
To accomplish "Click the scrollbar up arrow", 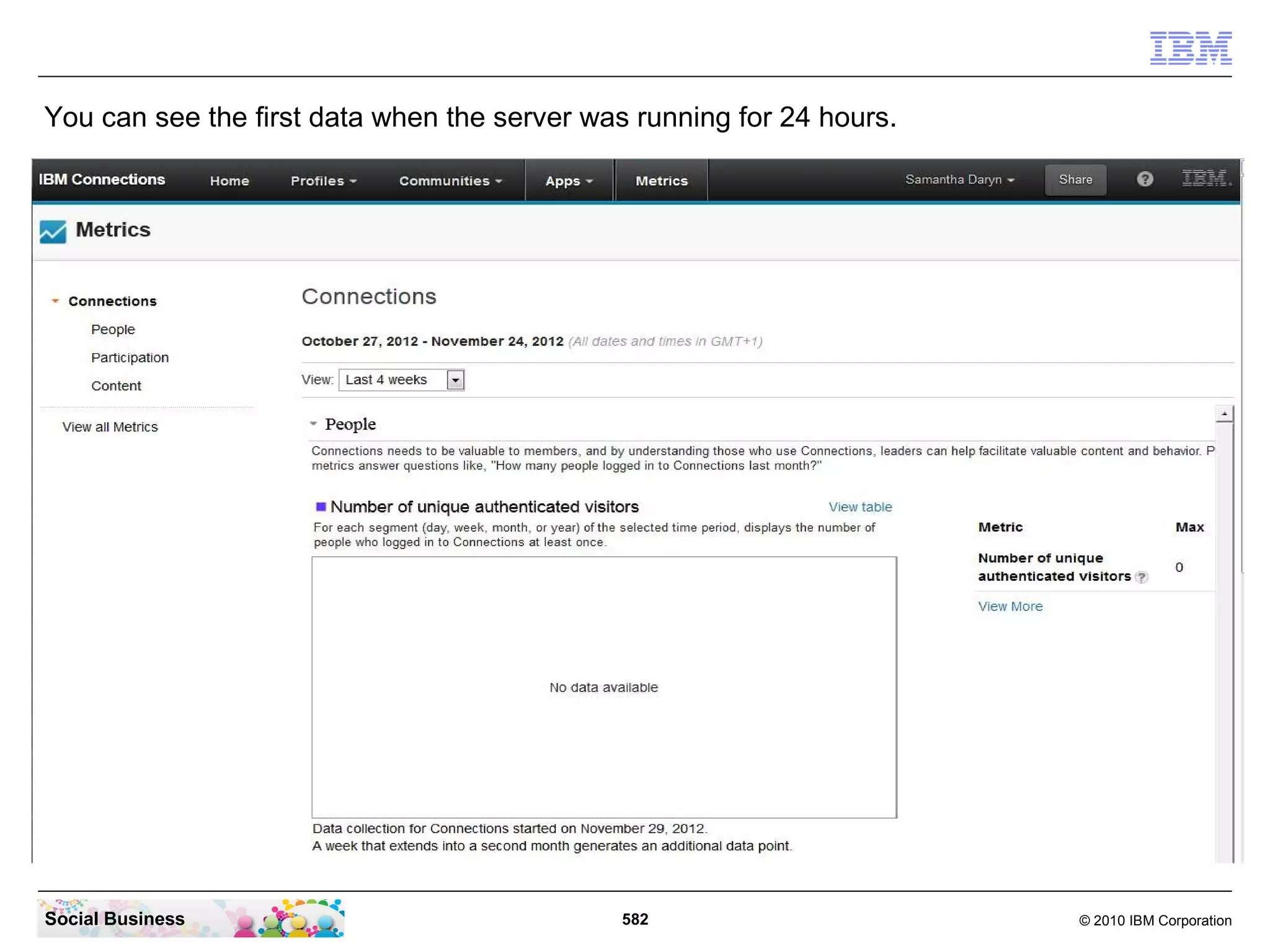I will click(x=1224, y=413).
